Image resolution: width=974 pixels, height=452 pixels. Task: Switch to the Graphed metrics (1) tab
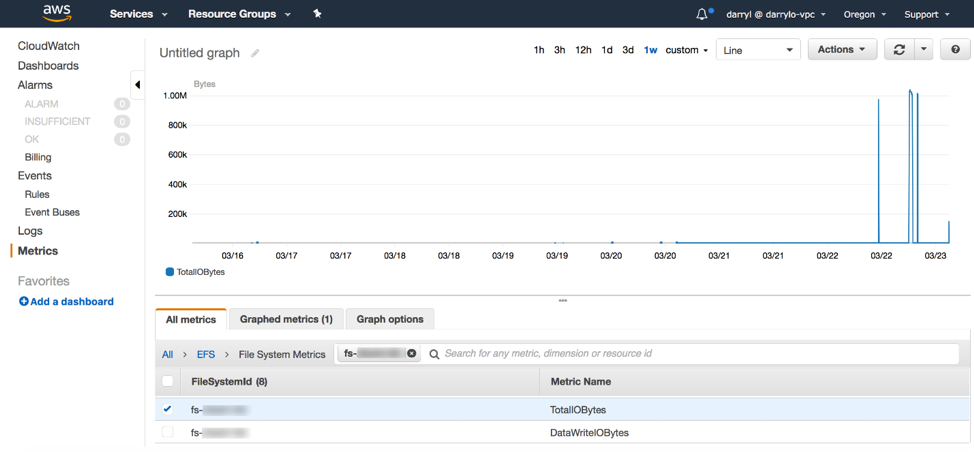[286, 319]
